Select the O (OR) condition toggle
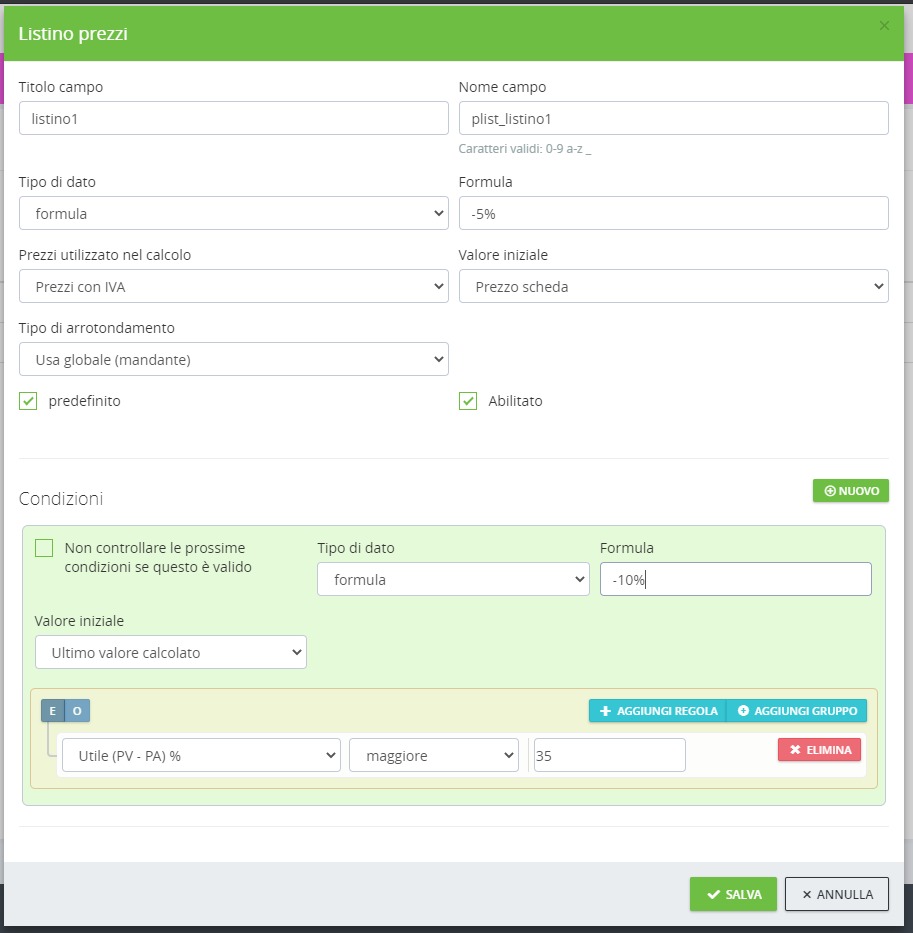Viewport: 913px width, 933px height. 77,711
